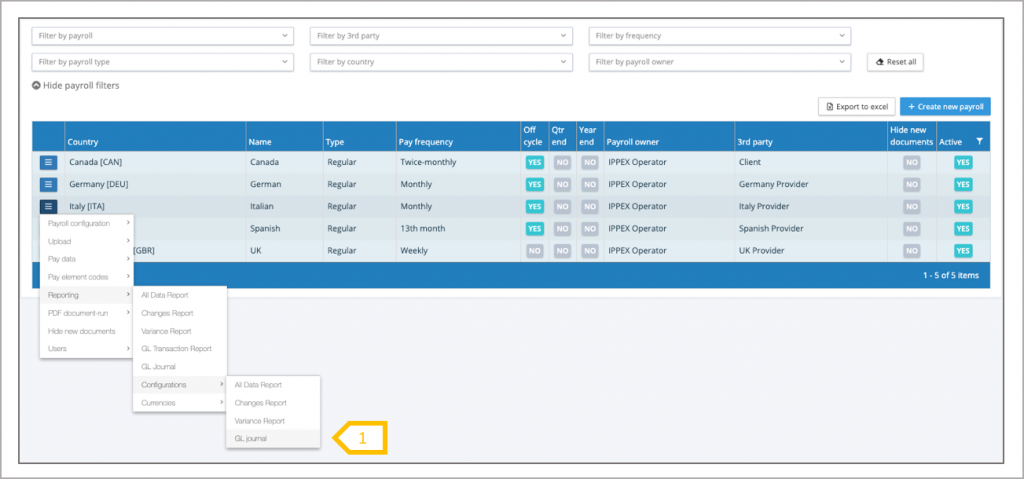Expand the Filter by country dropdown
Viewport: 1024px width, 479px height.
pyautogui.click(x=441, y=62)
